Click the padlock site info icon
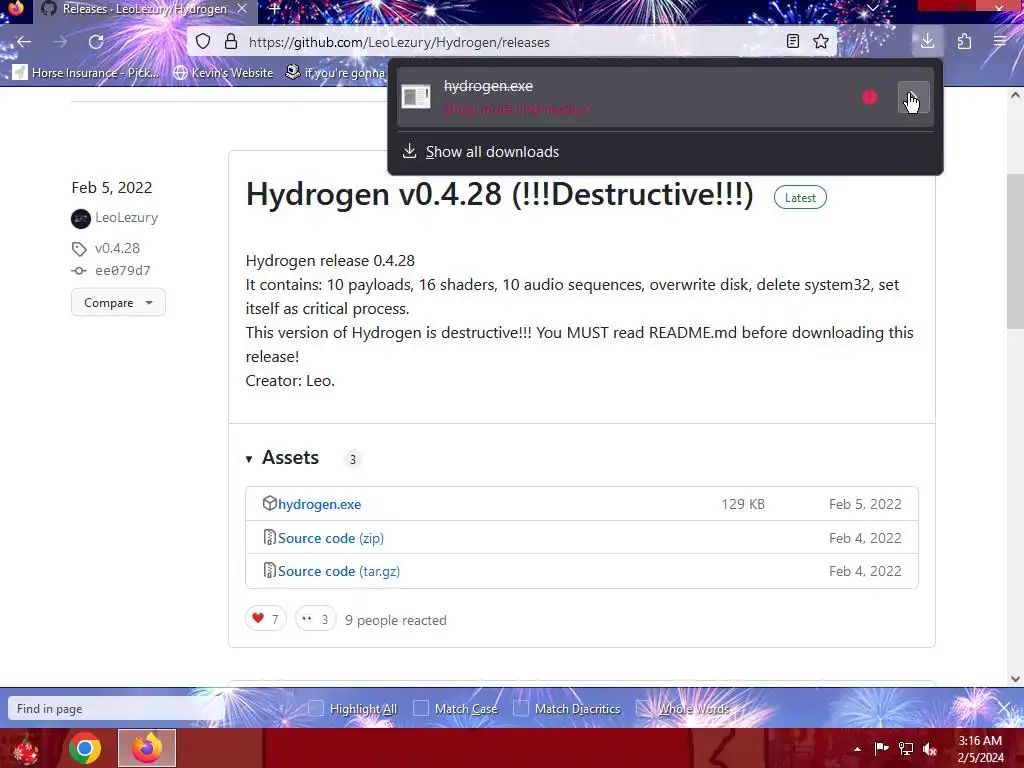 pyautogui.click(x=231, y=42)
